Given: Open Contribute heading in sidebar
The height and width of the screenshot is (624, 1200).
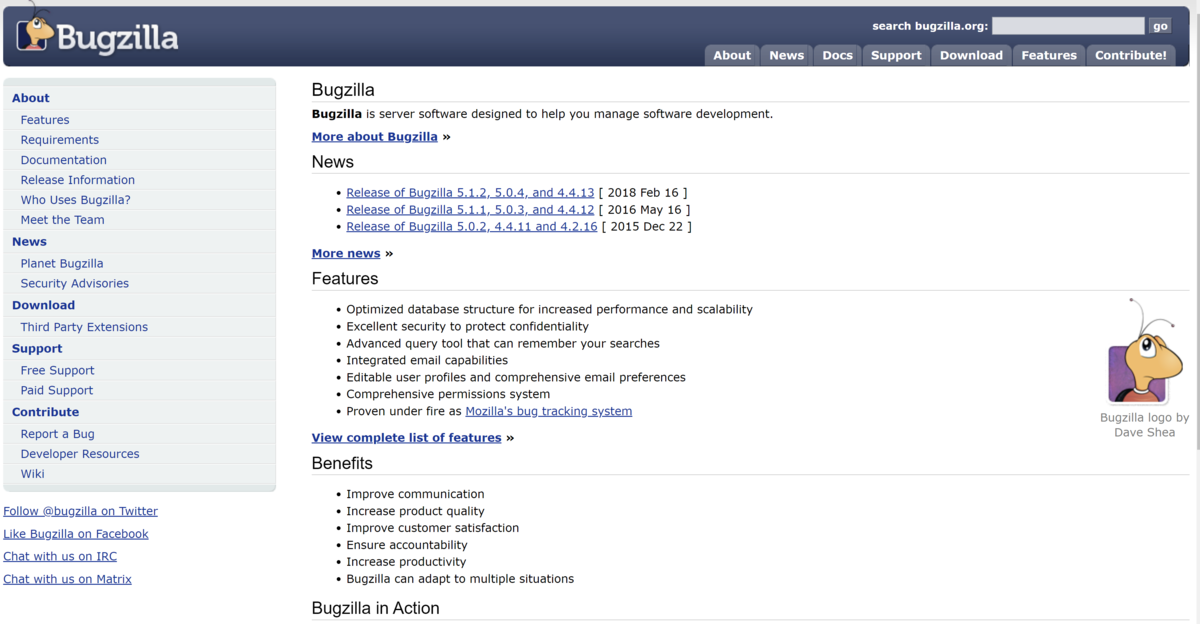Looking at the screenshot, I should pos(46,412).
